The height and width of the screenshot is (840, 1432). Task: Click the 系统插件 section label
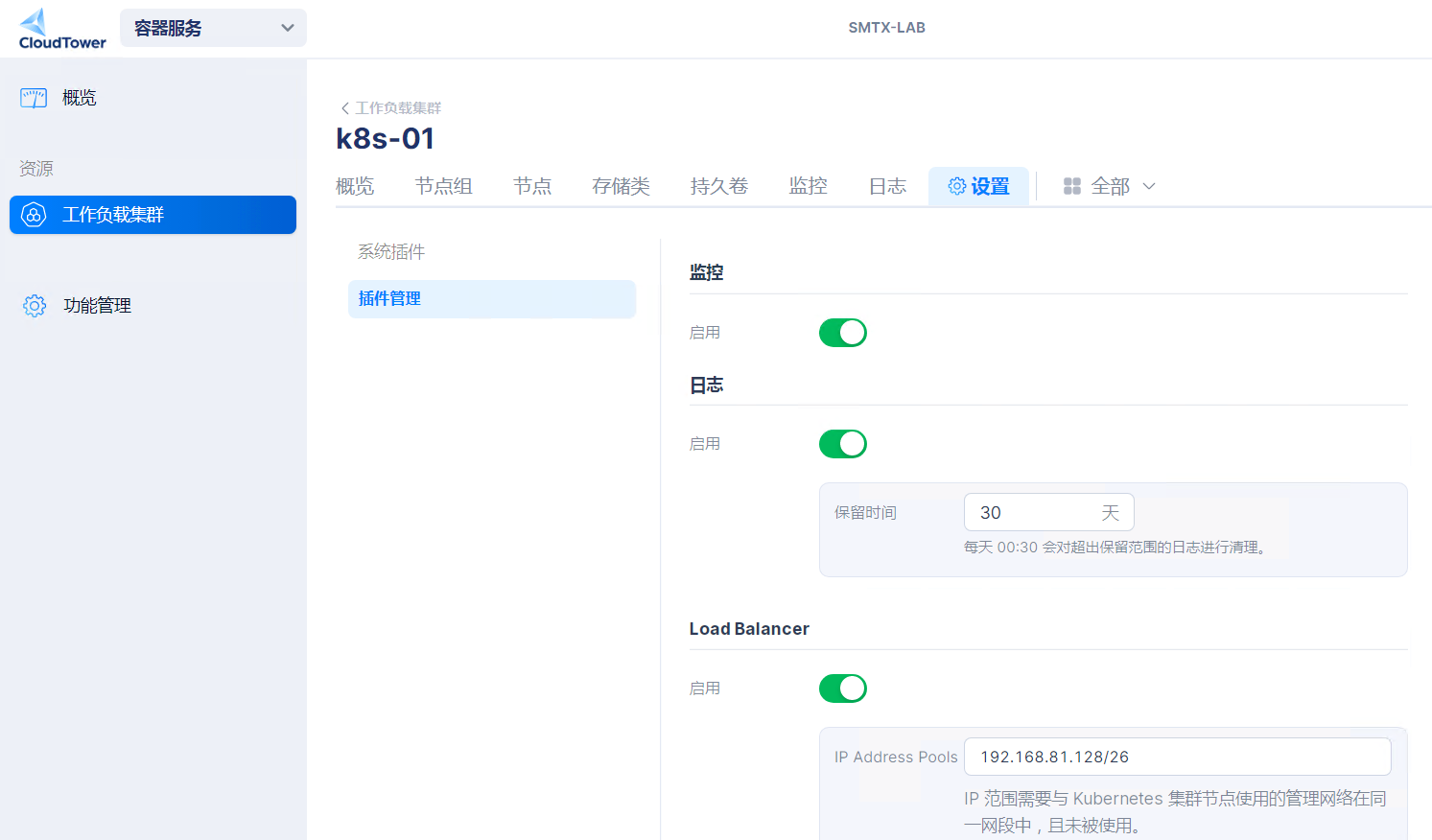[x=391, y=252]
